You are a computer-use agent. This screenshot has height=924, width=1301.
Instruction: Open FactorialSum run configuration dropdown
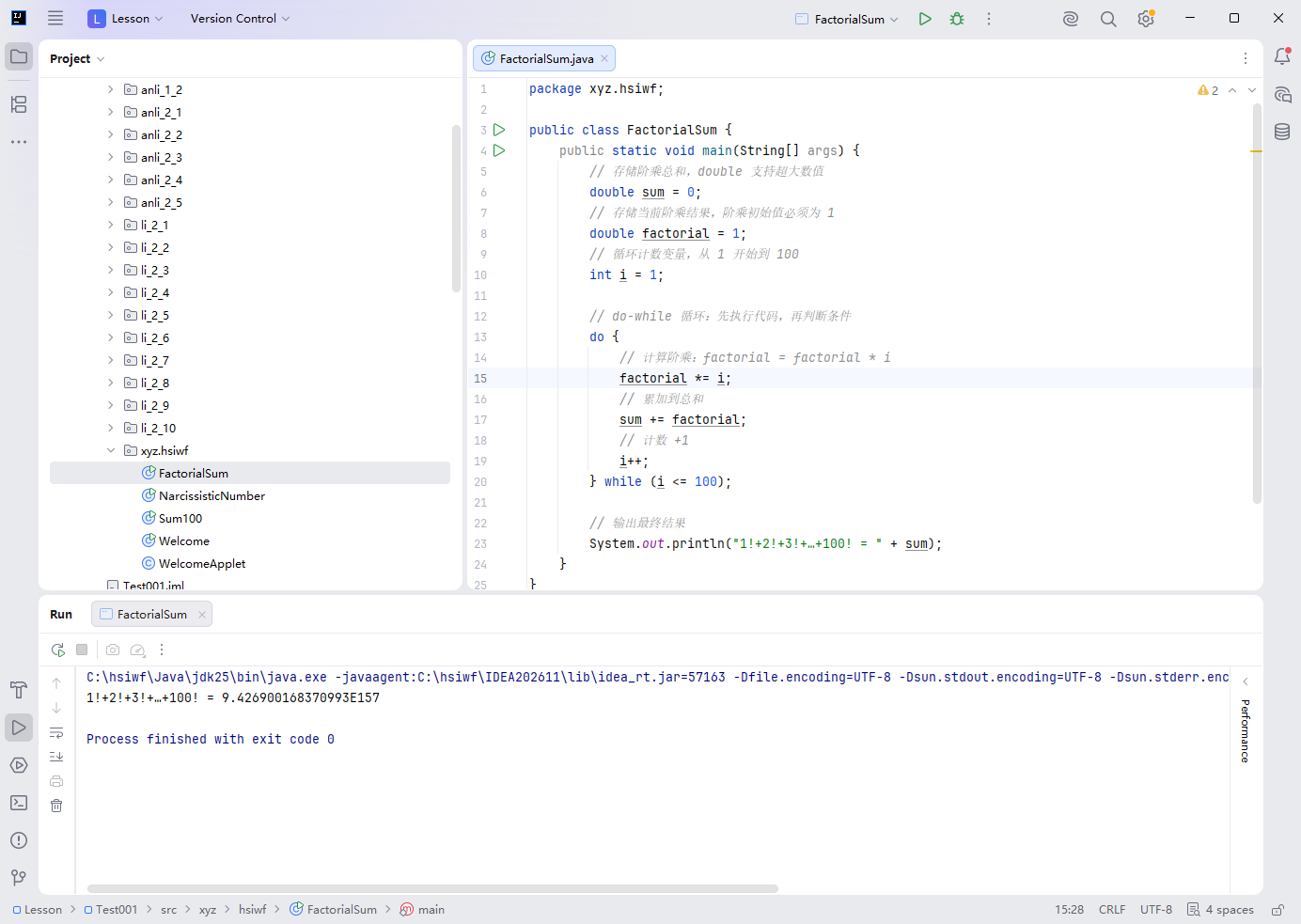pyautogui.click(x=847, y=19)
